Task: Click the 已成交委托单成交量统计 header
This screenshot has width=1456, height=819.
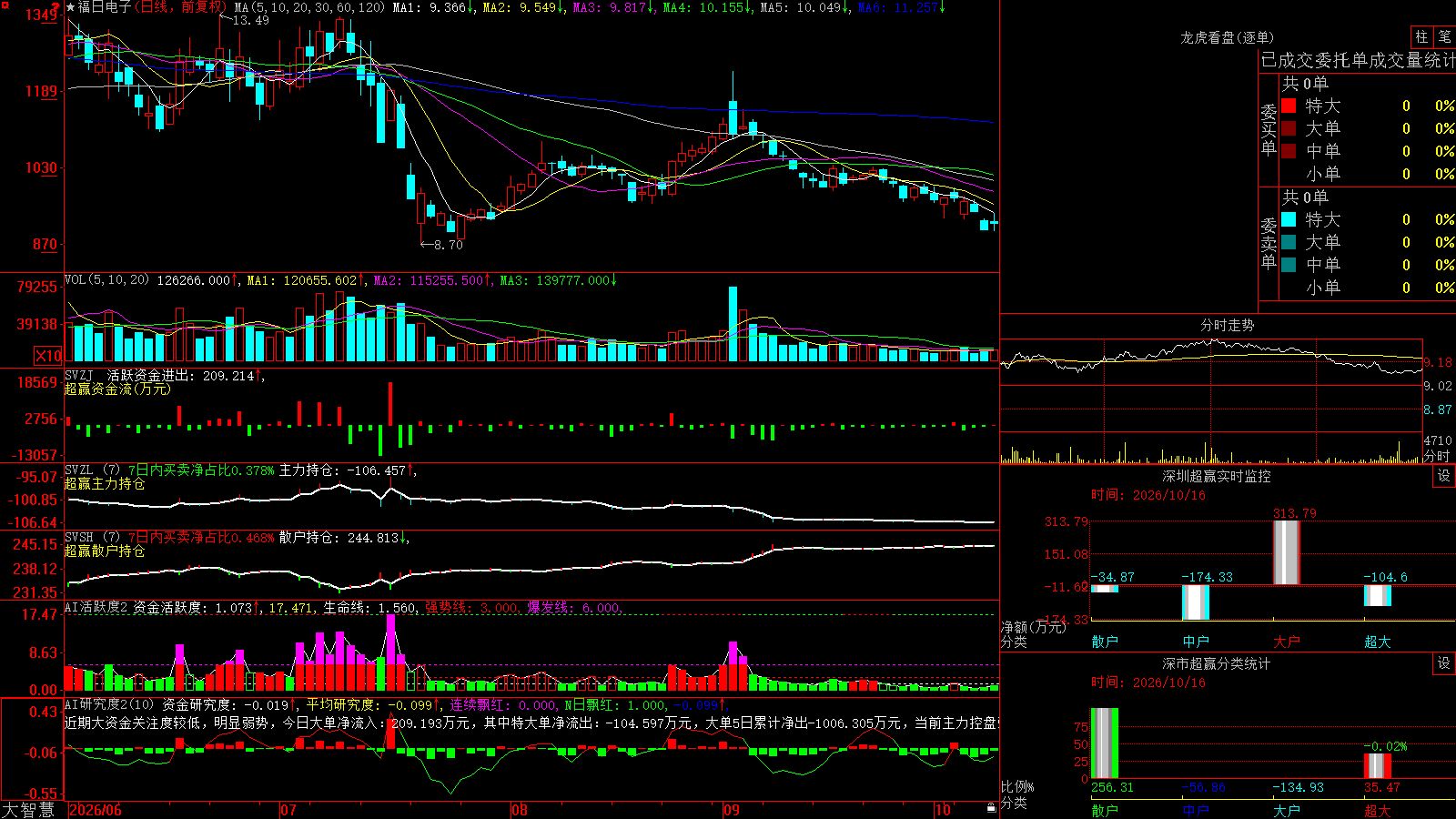Action: point(1358,60)
